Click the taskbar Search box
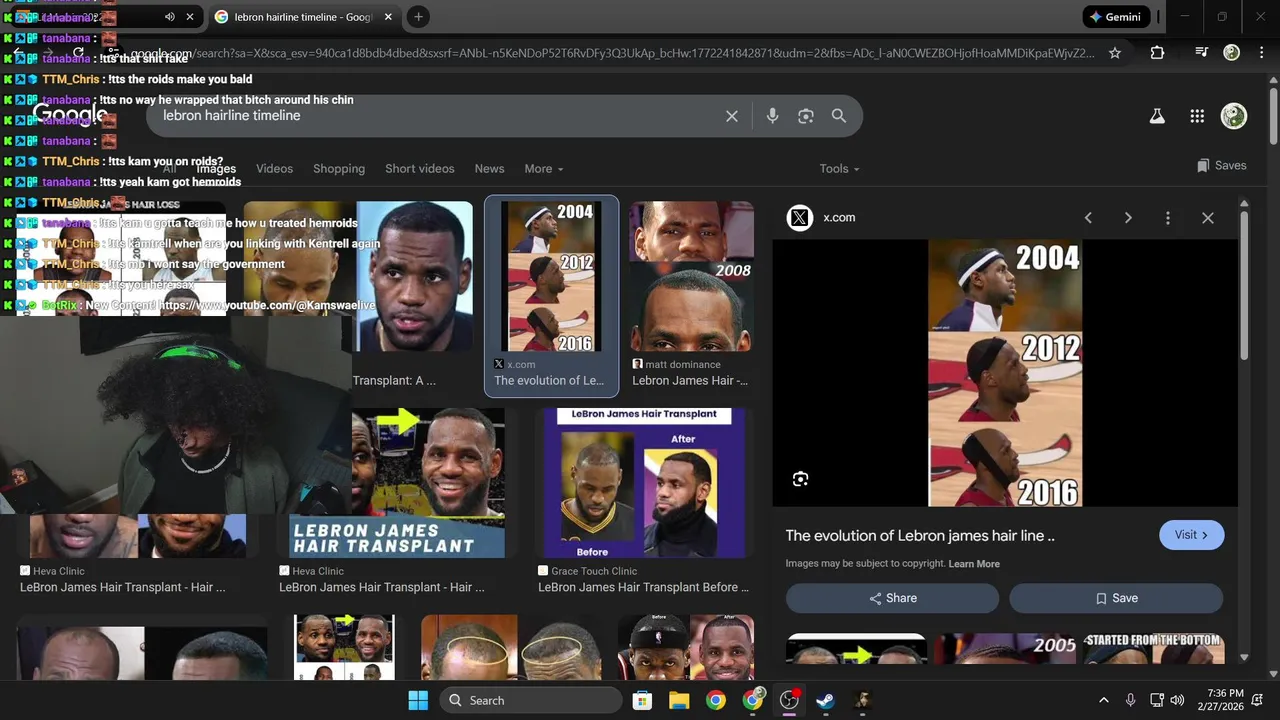The height and width of the screenshot is (720, 1280). coord(529,700)
